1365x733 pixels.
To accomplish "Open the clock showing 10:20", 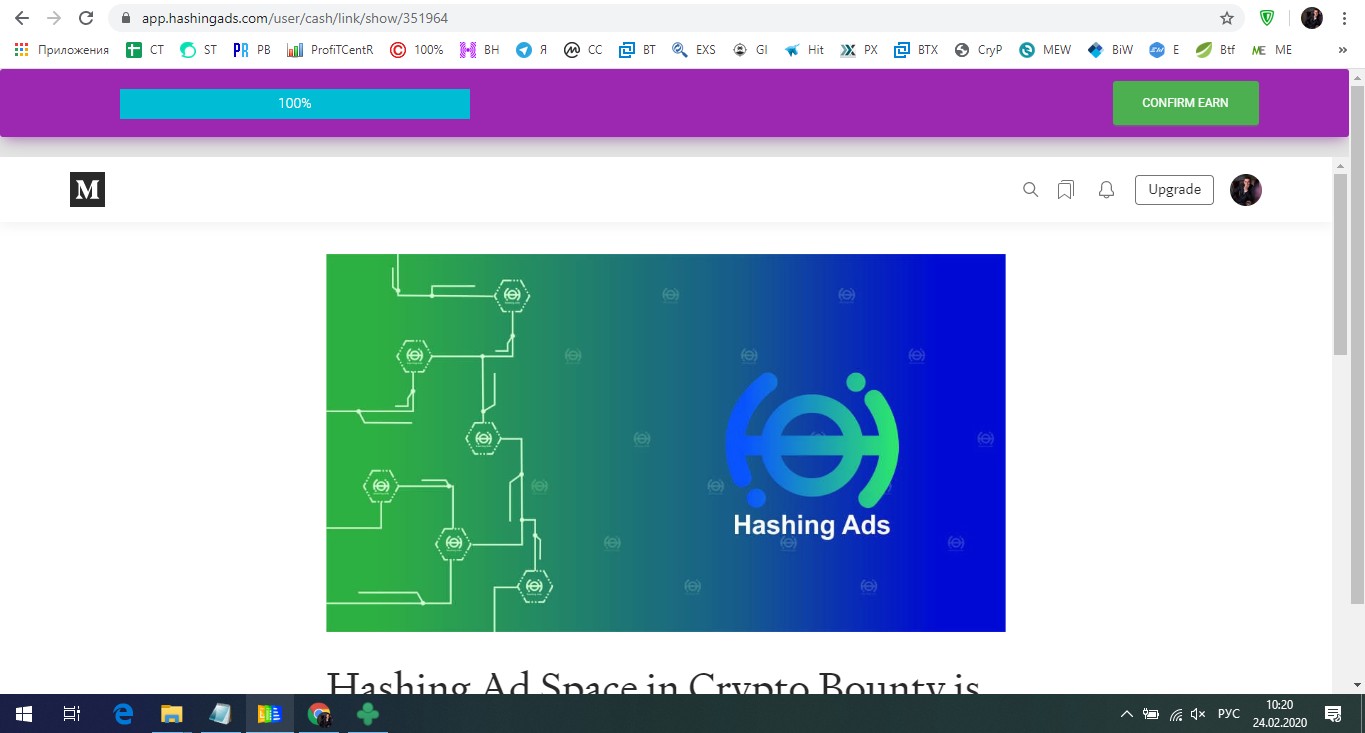I will 1280,714.
